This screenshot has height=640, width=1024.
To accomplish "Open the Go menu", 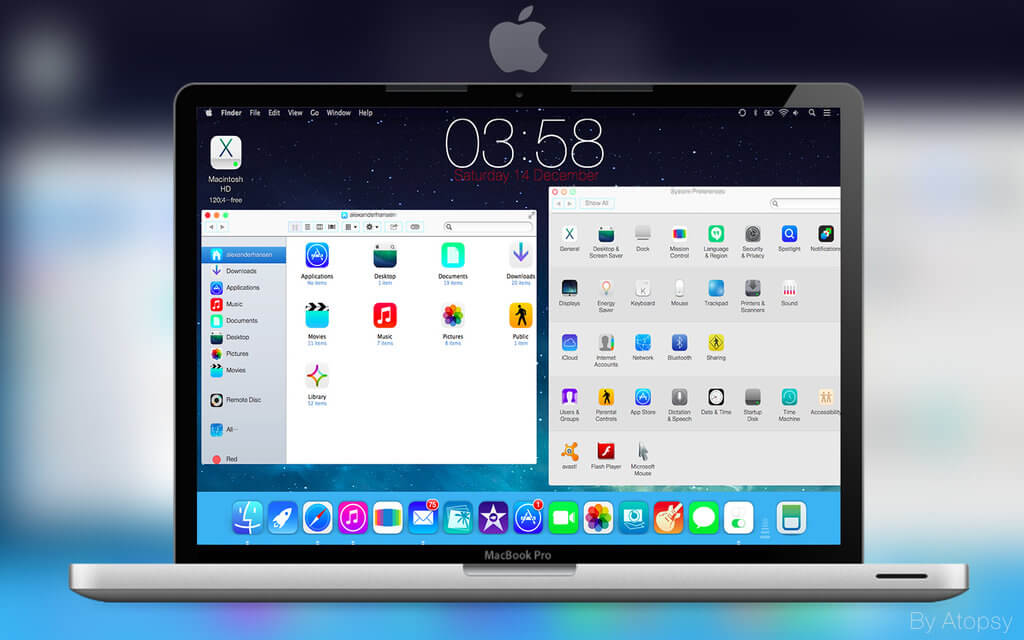I will 315,113.
